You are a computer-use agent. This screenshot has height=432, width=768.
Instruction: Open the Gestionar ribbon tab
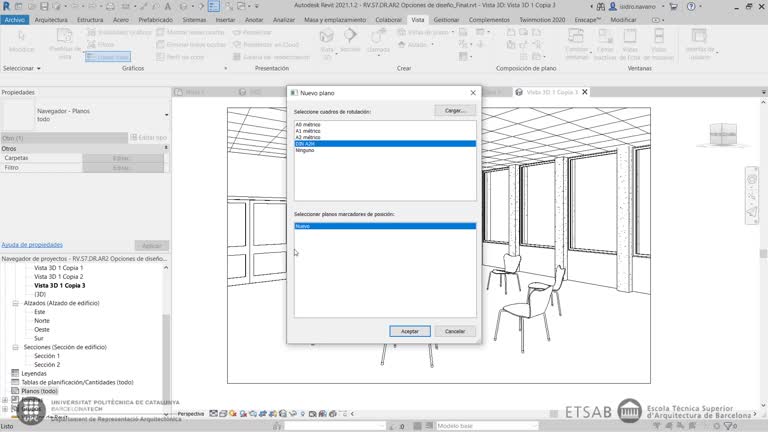[x=446, y=19]
